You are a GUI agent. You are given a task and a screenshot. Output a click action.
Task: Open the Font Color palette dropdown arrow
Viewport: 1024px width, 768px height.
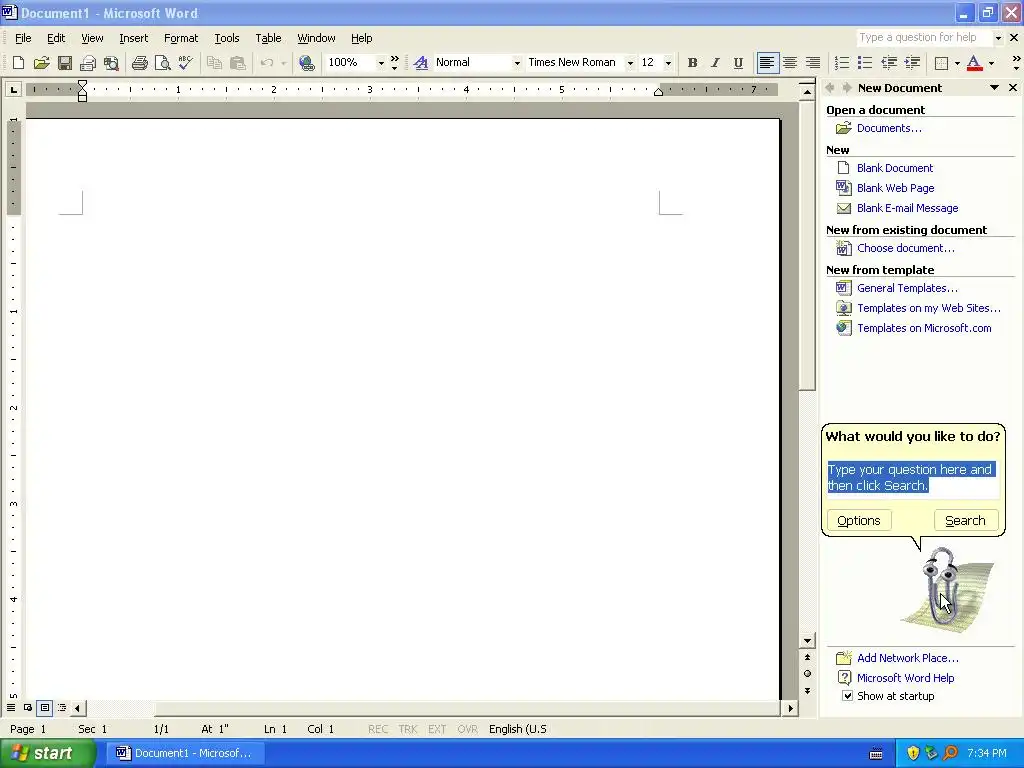click(991, 63)
